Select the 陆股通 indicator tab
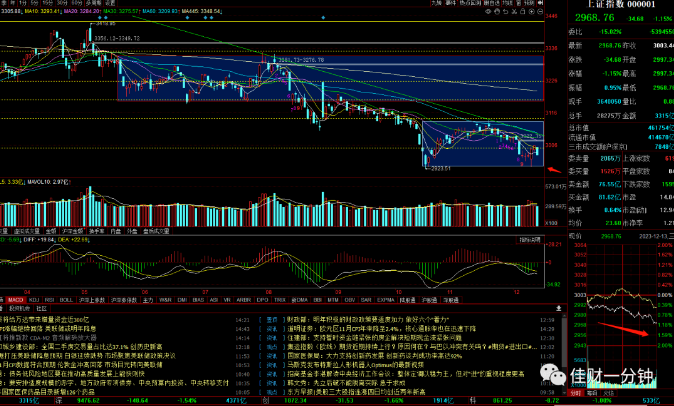 (408, 300)
